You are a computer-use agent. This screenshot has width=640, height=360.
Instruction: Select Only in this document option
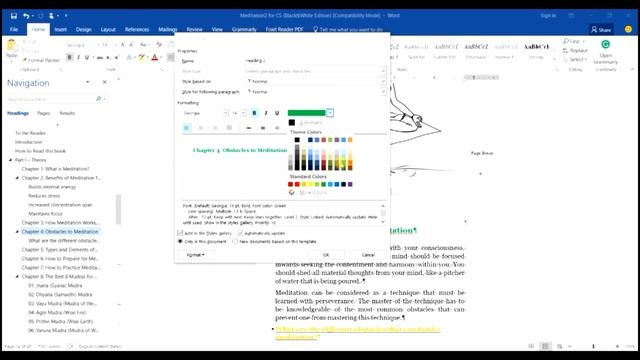pos(180,241)
